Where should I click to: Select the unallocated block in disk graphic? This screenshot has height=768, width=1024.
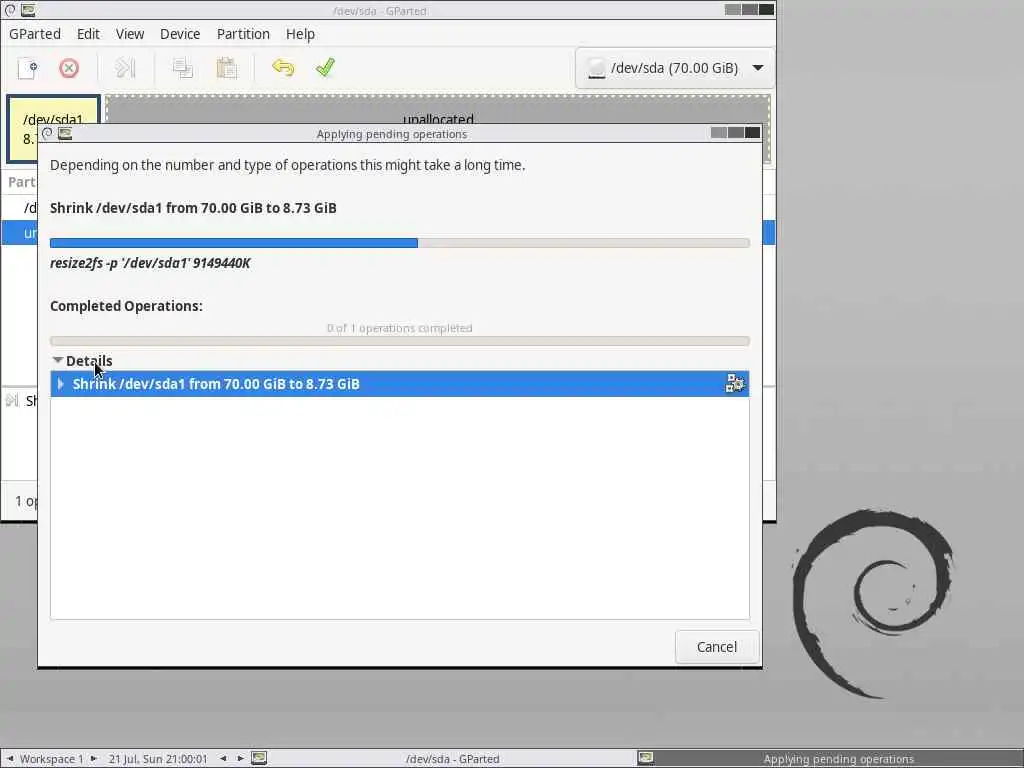(x=438, y=109)
